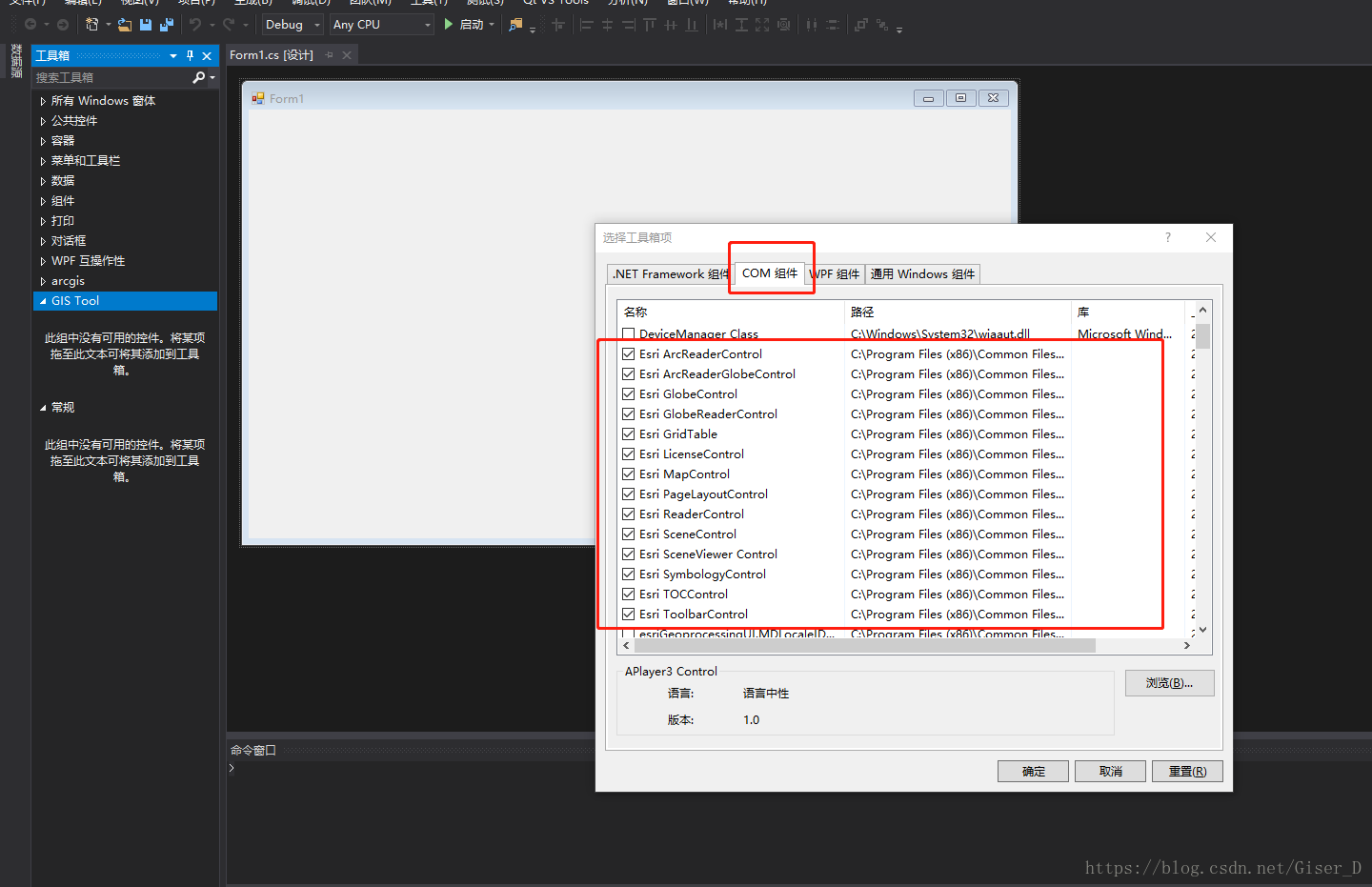Collapse the GIS Tool toolbox group
The width and height of the screenshot is (1372, 887).
(43, 301)
